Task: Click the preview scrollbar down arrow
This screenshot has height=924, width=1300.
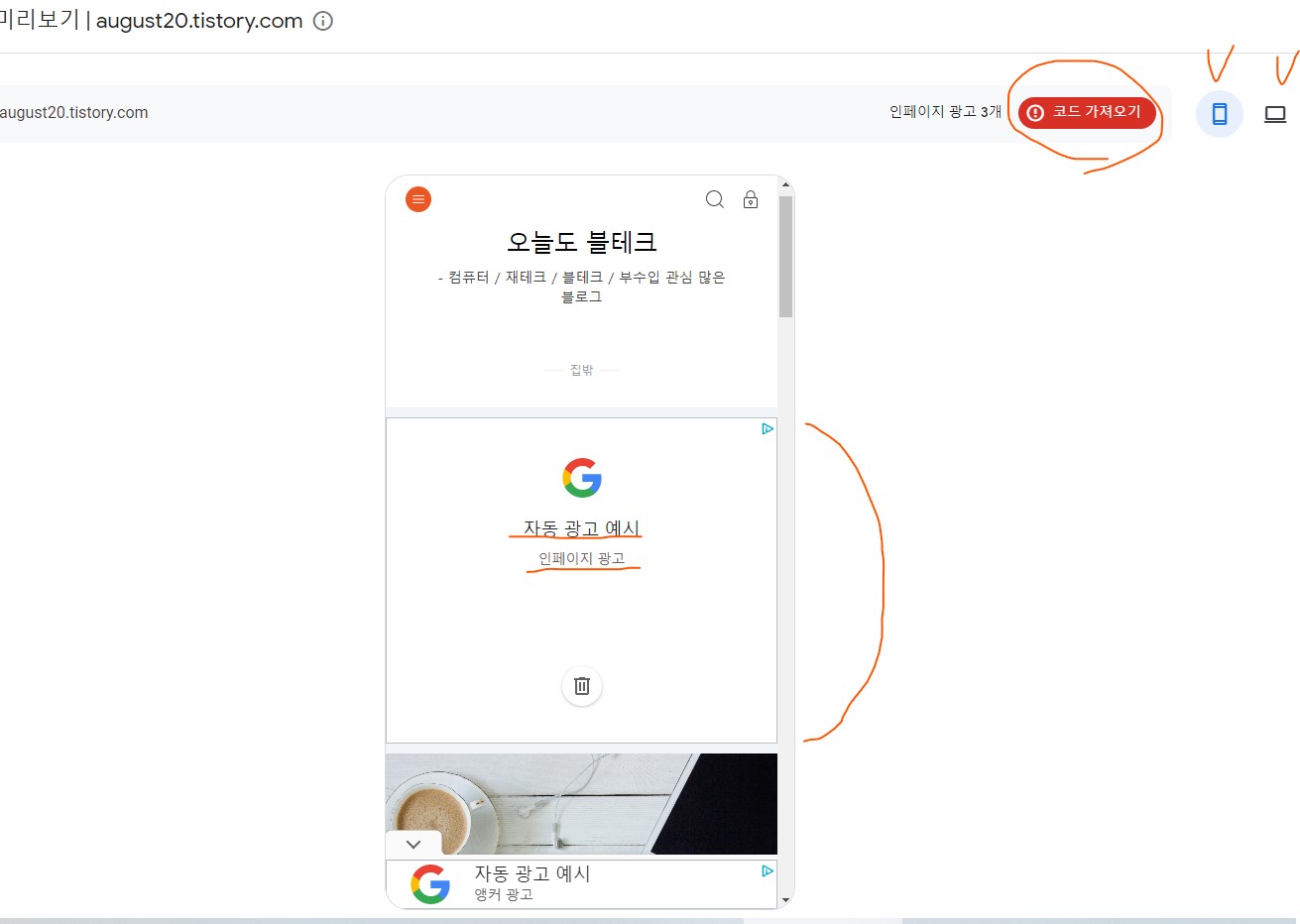Action: [786, 900]
